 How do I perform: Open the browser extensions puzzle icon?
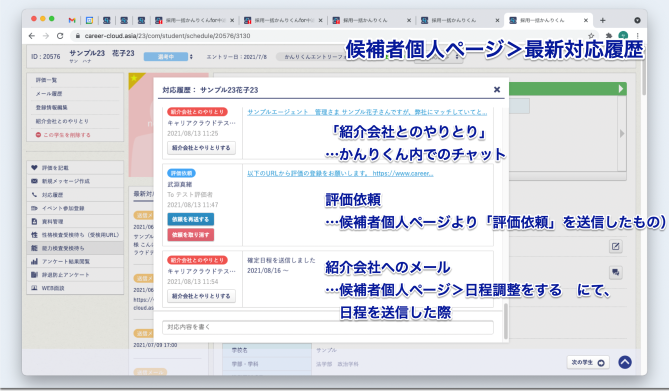609,36
